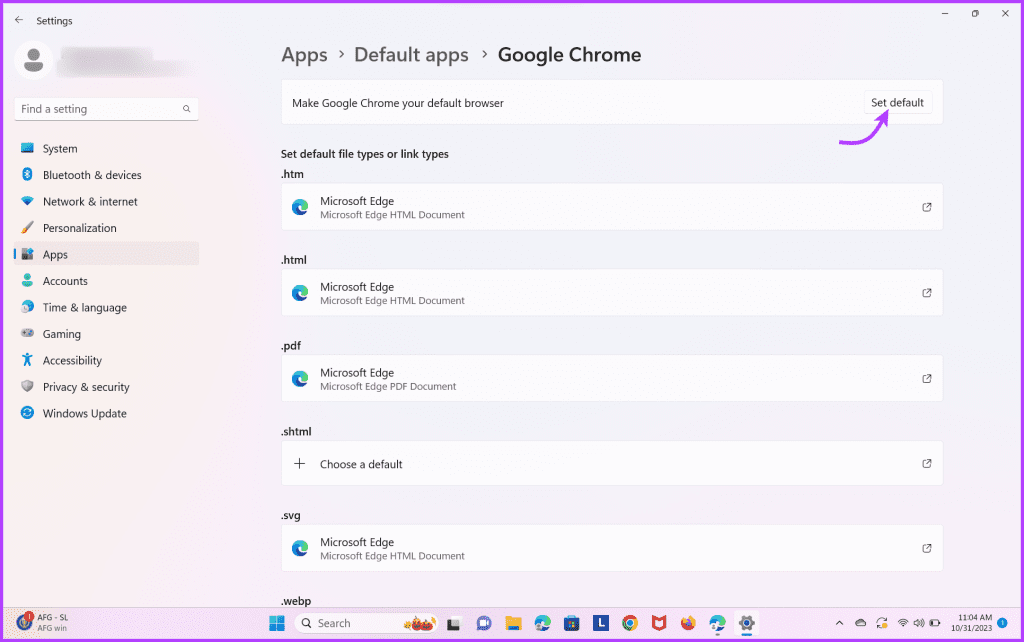The width and height of the screenshot is (1024, 642).
Task: Open external link icon for .htm
Action: (927, 207)
